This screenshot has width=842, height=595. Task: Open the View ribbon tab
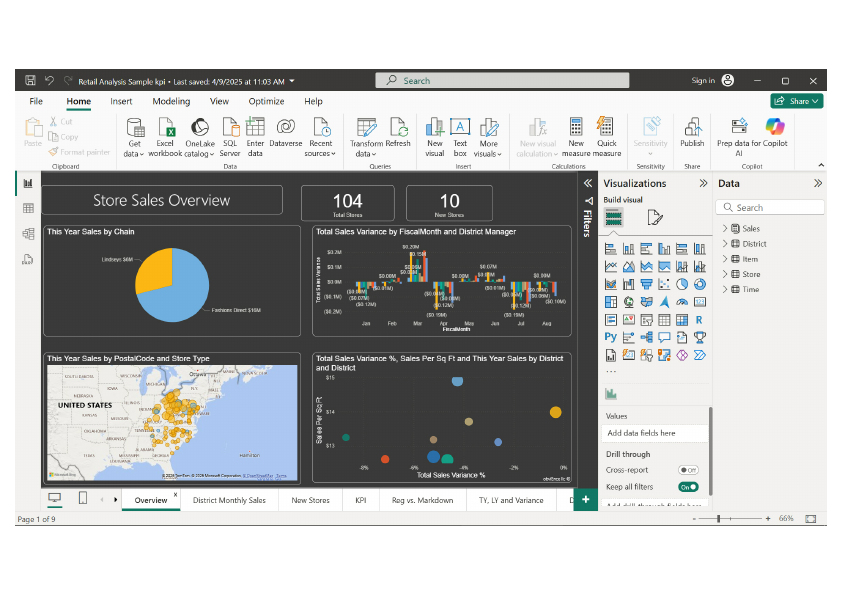pyautogui.click(x=219, y=101)
